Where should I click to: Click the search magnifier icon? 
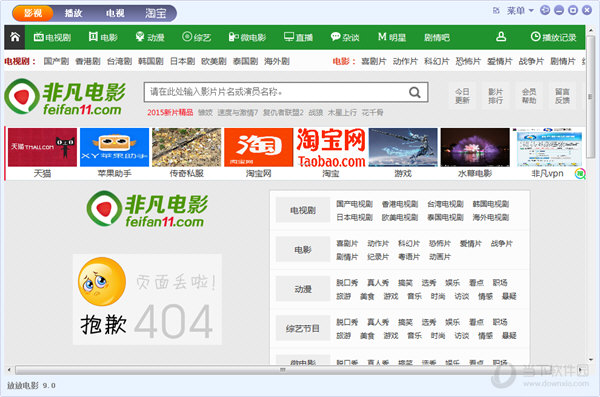pos(415,92)
